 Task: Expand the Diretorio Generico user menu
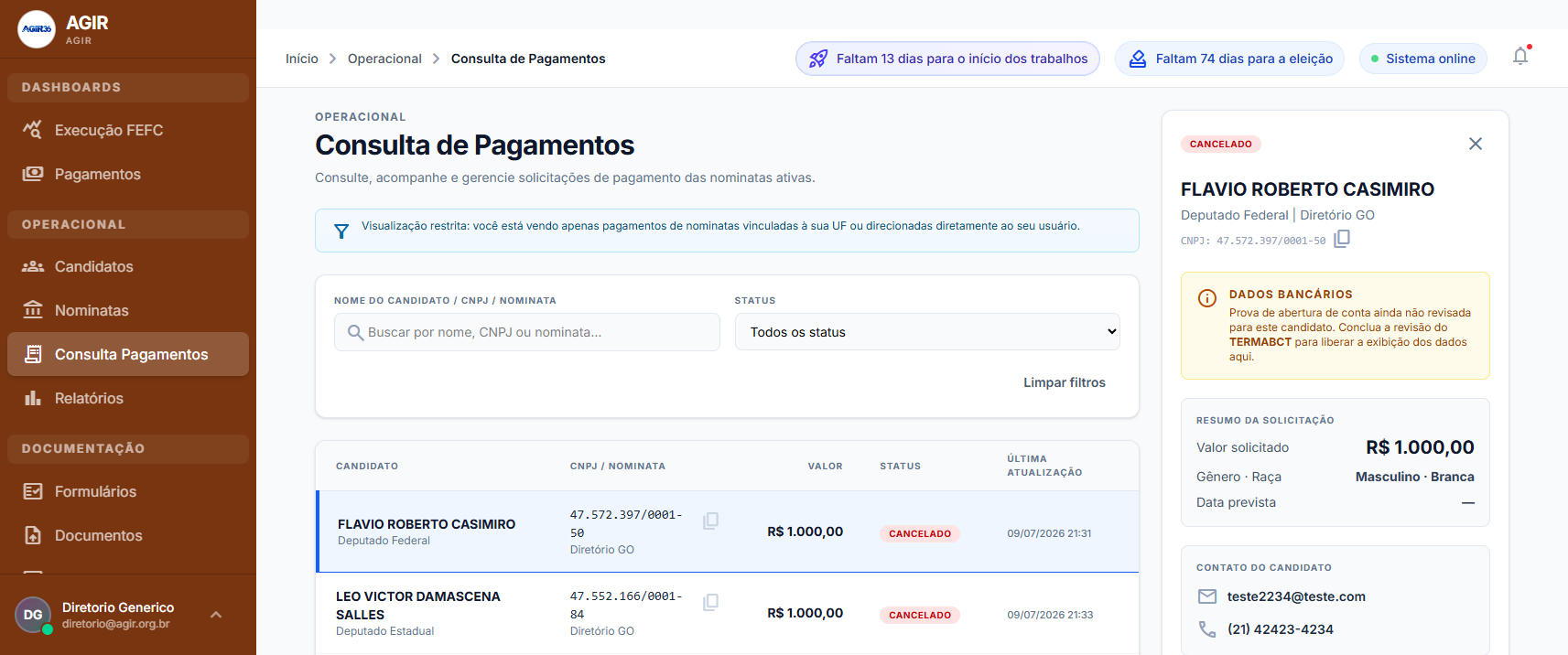[x=216, y=615]
